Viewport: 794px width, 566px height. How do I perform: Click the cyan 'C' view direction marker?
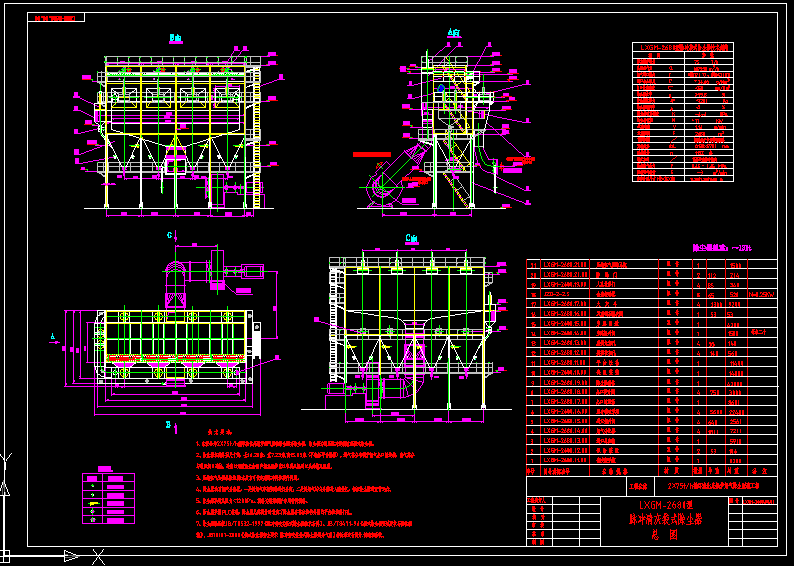(x=171, y=235)
